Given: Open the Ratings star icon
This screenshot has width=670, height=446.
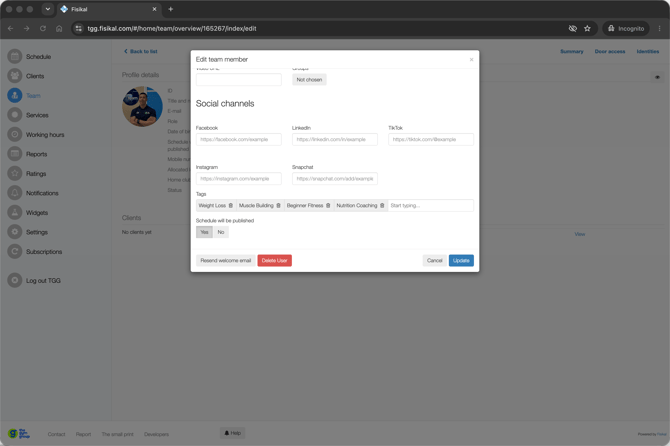Looking at the screenshot, I should 15,173.
